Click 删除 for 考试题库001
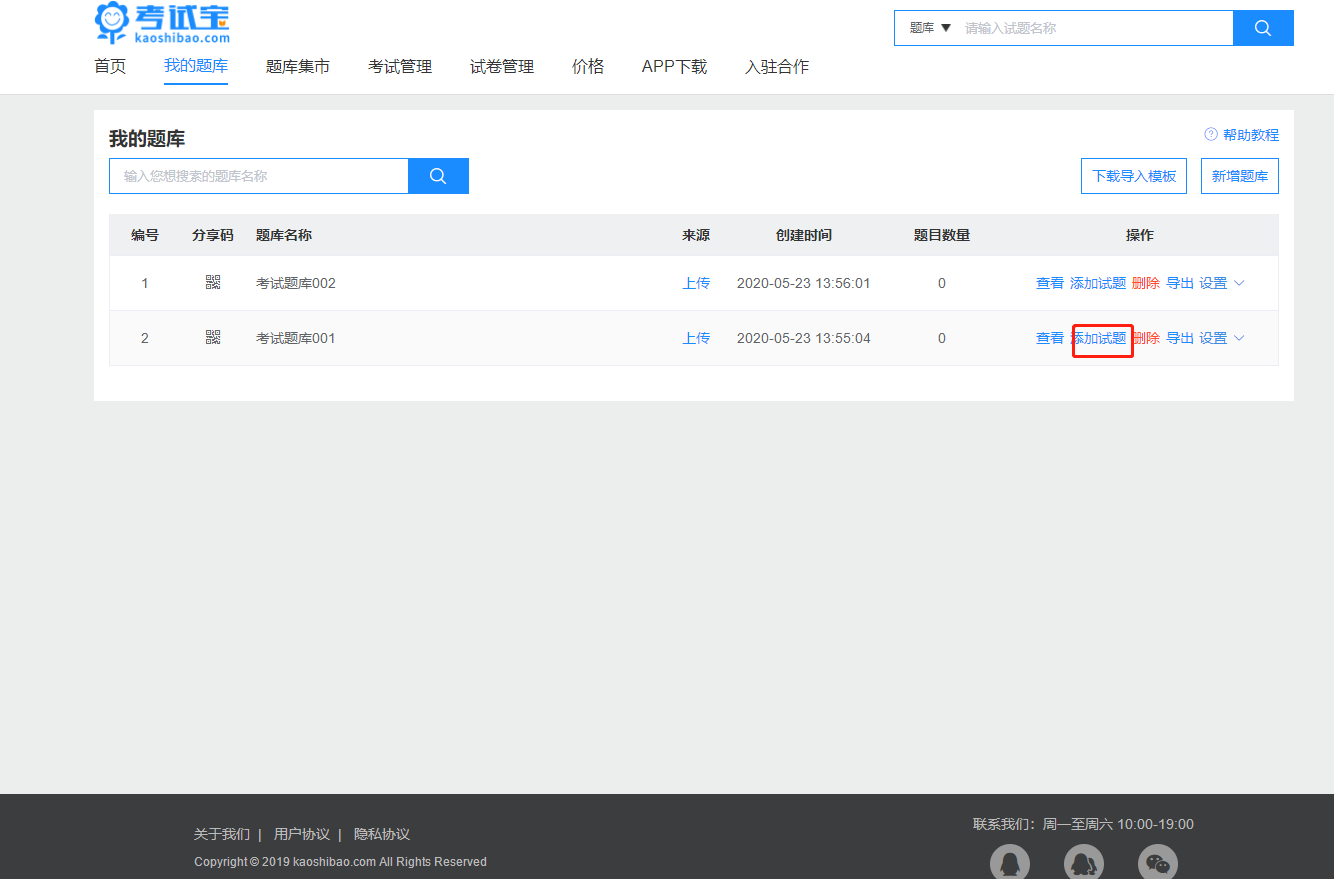The width and height of the screenshot is (1334, 879). [1146, 338]
